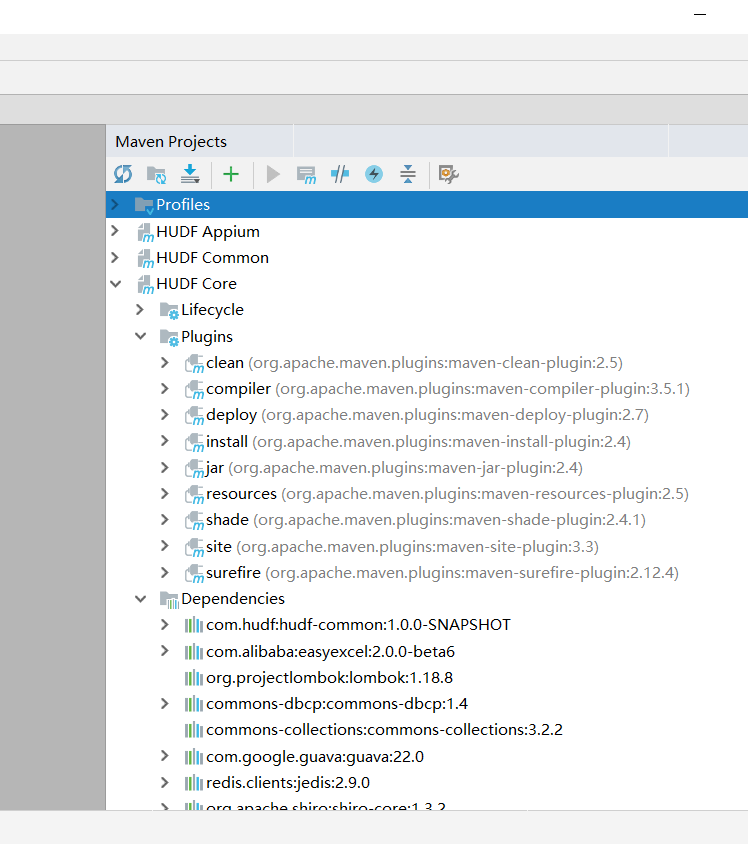Select the surefire plugin entry
The width and height of the screenshot is (748, 847).
point(233,573)
